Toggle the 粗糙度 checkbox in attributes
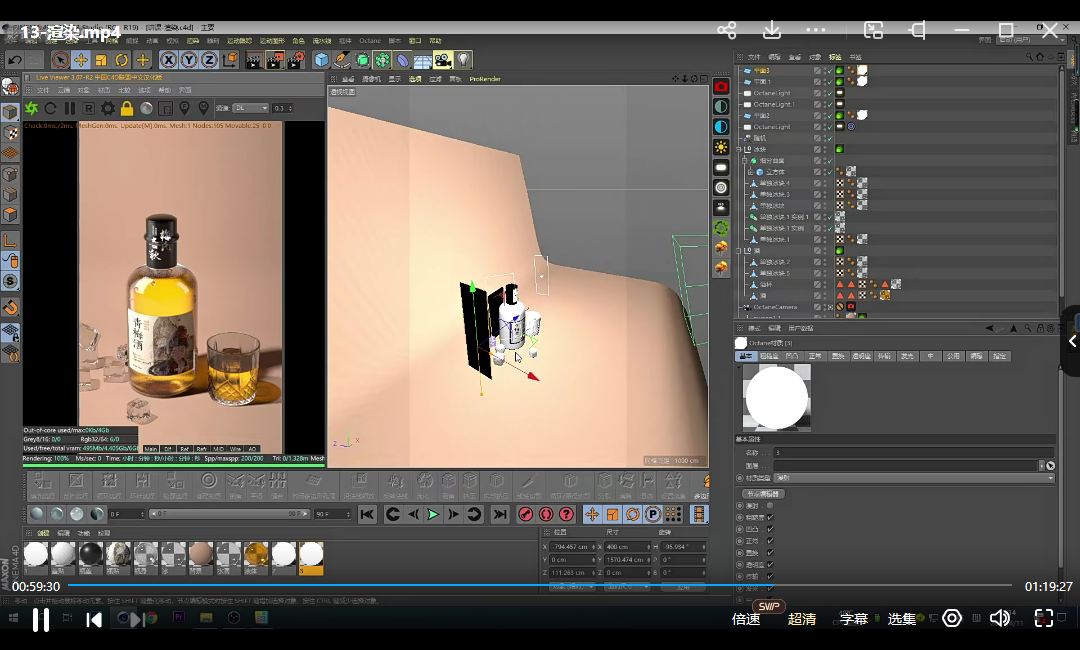1080x650 pixels. [770, 517]
